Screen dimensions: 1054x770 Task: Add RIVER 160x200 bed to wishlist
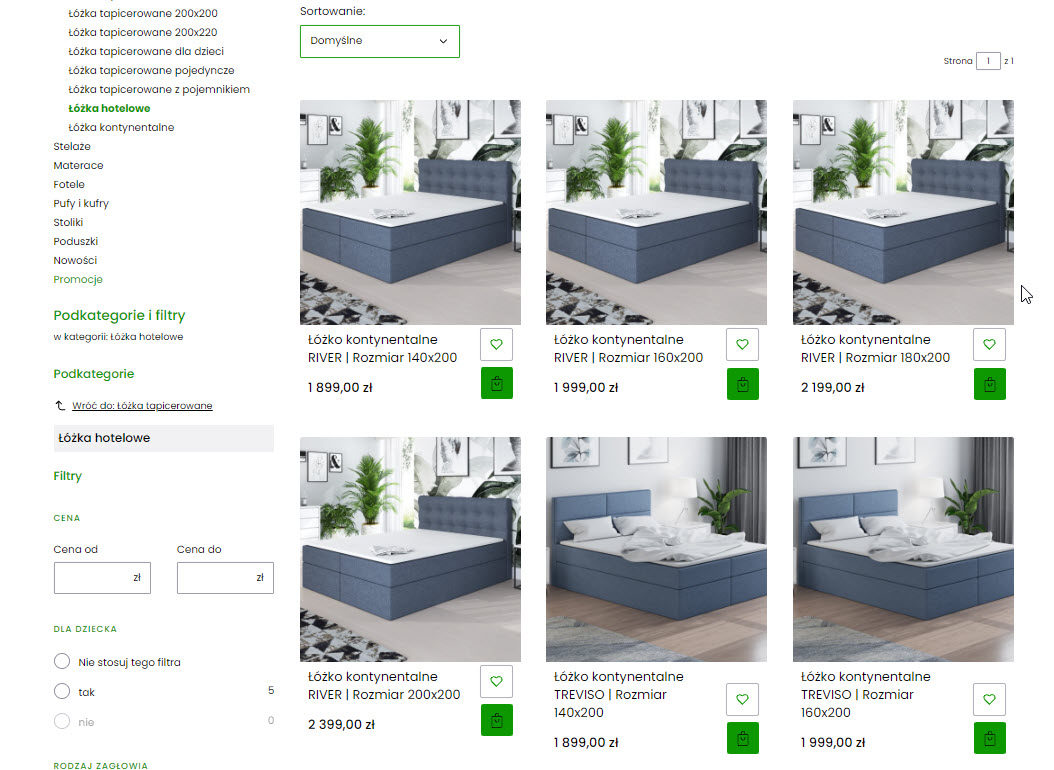coord(742,344)
